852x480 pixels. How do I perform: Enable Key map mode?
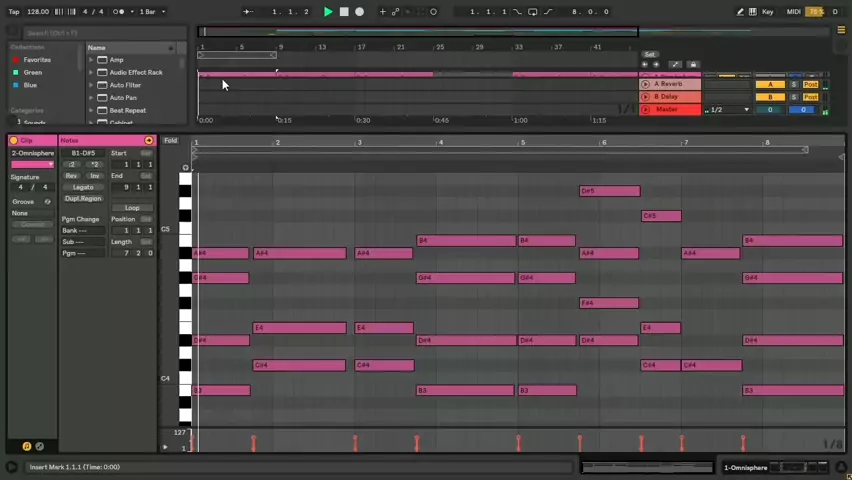[768, 11]
